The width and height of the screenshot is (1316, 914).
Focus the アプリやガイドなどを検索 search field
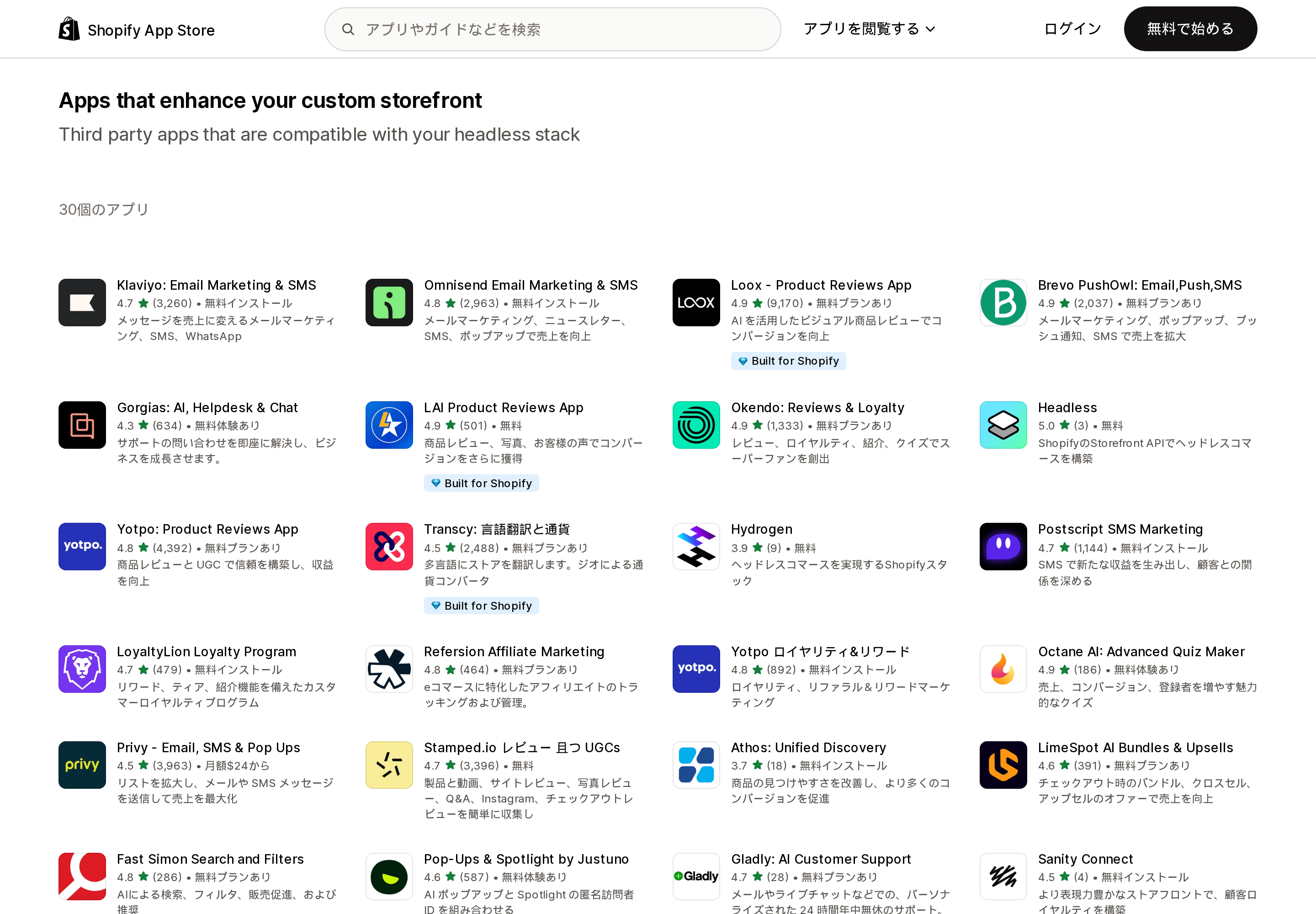click(552, 29)
